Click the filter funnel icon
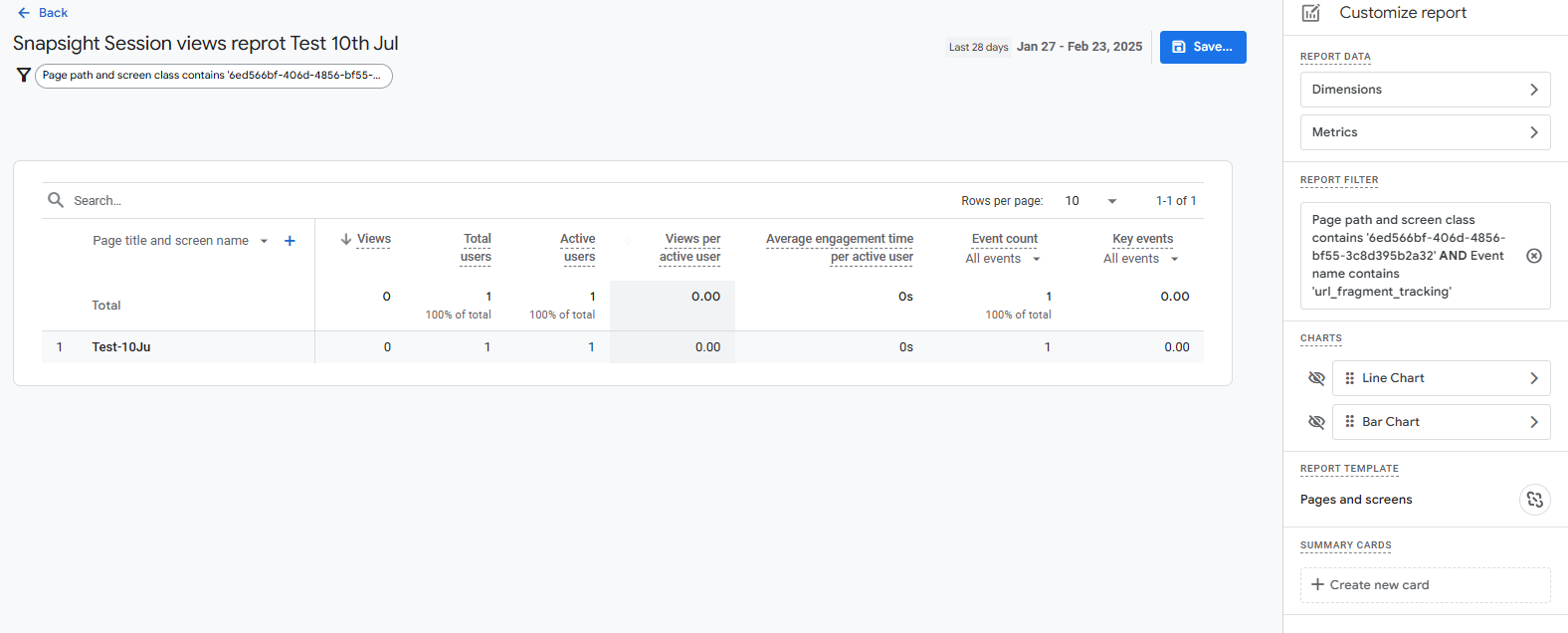Viewport: 1568px width, 633px height. (x=24, y=76)
